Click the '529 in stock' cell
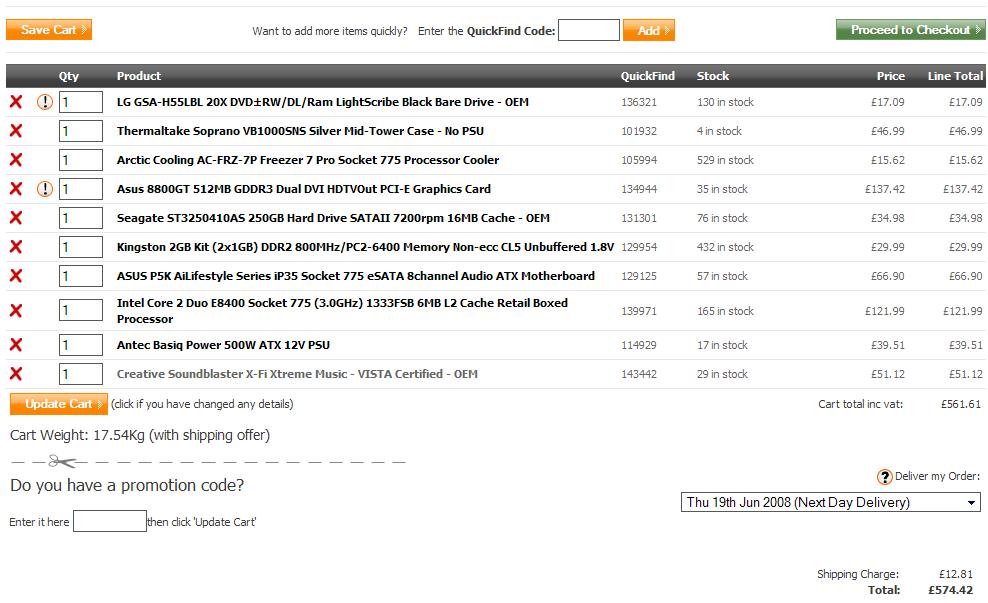988x603 pixels. pyautogui.click(x=725, y=160)
